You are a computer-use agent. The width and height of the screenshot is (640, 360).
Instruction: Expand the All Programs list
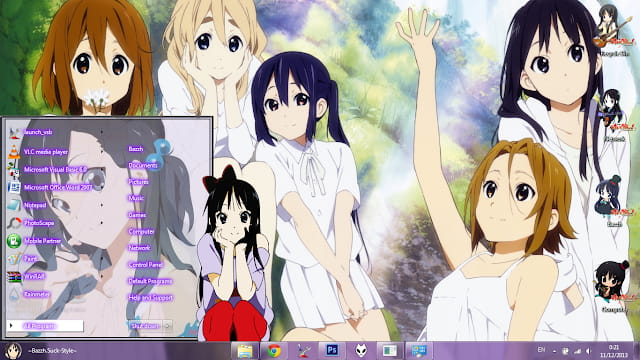[45, 326]
